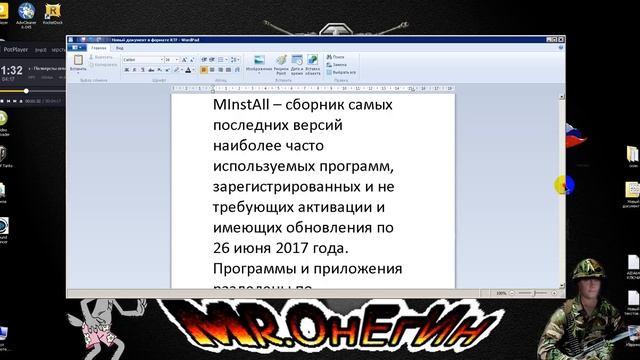Screen dimensions: 640x360
Task: Click the Cut (Вырезать) scissors command
Action: [x=100, y=57]
